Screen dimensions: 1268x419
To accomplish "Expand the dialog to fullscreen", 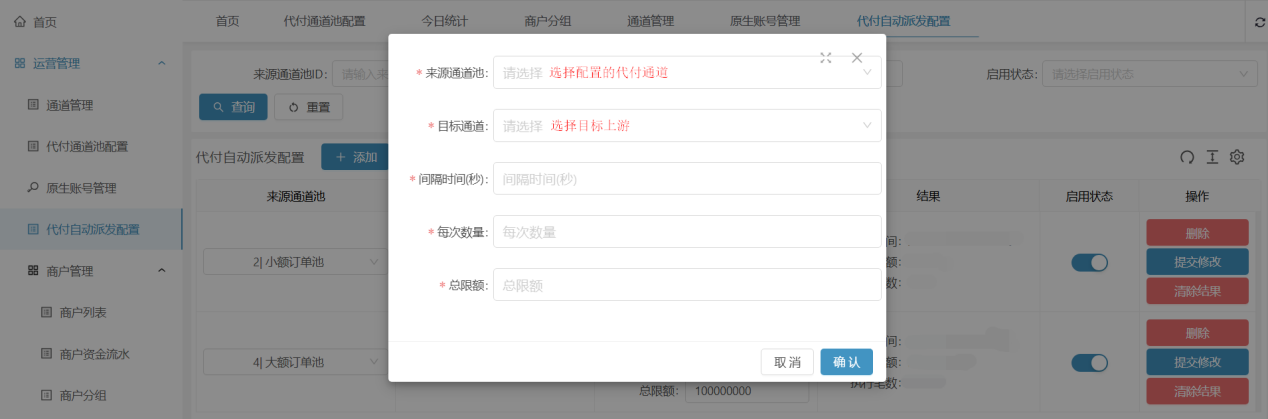I will pos(826,58).
